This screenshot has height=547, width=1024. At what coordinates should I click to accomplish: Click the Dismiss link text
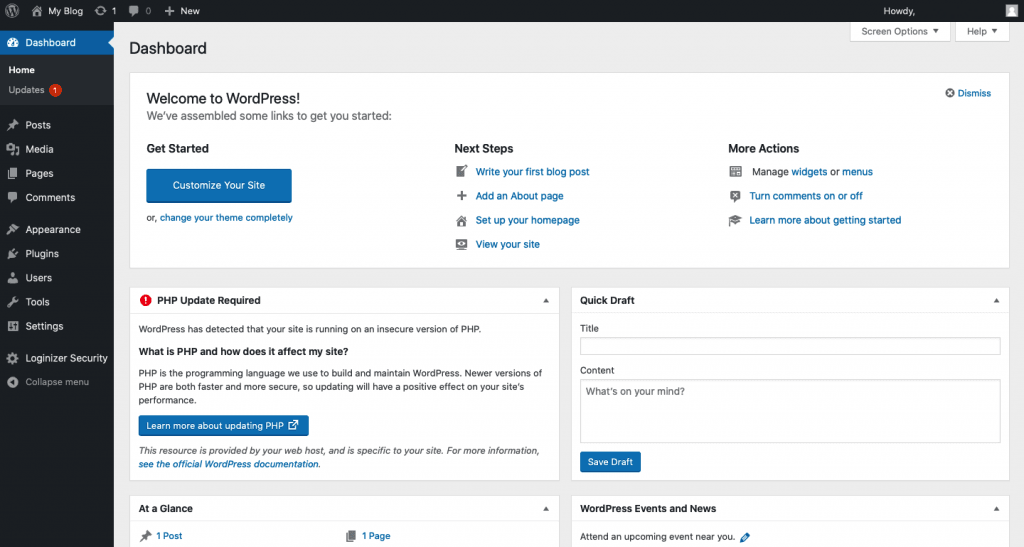pyautogui.click(x=974, y=93)
